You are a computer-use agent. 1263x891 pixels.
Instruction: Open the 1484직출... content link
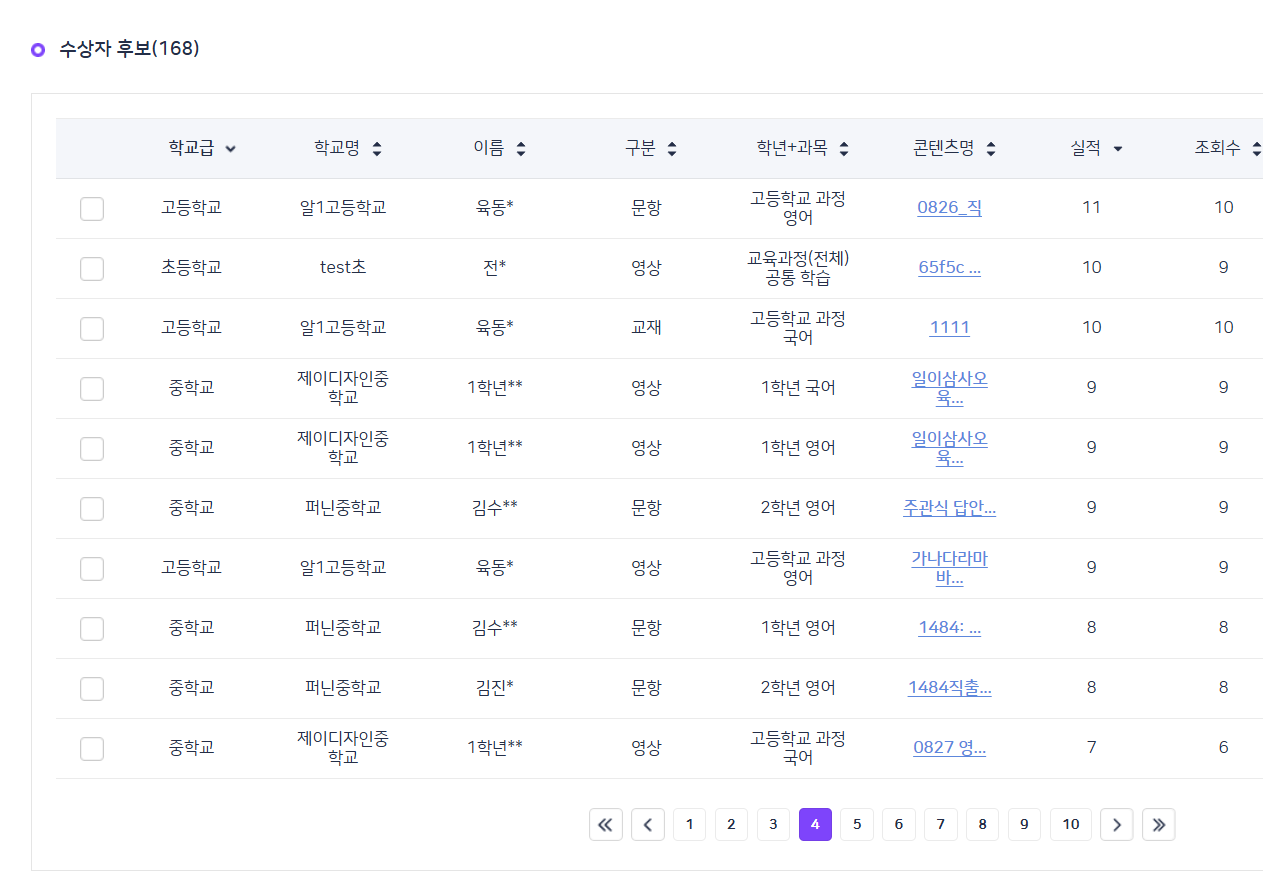coord(949,688)
